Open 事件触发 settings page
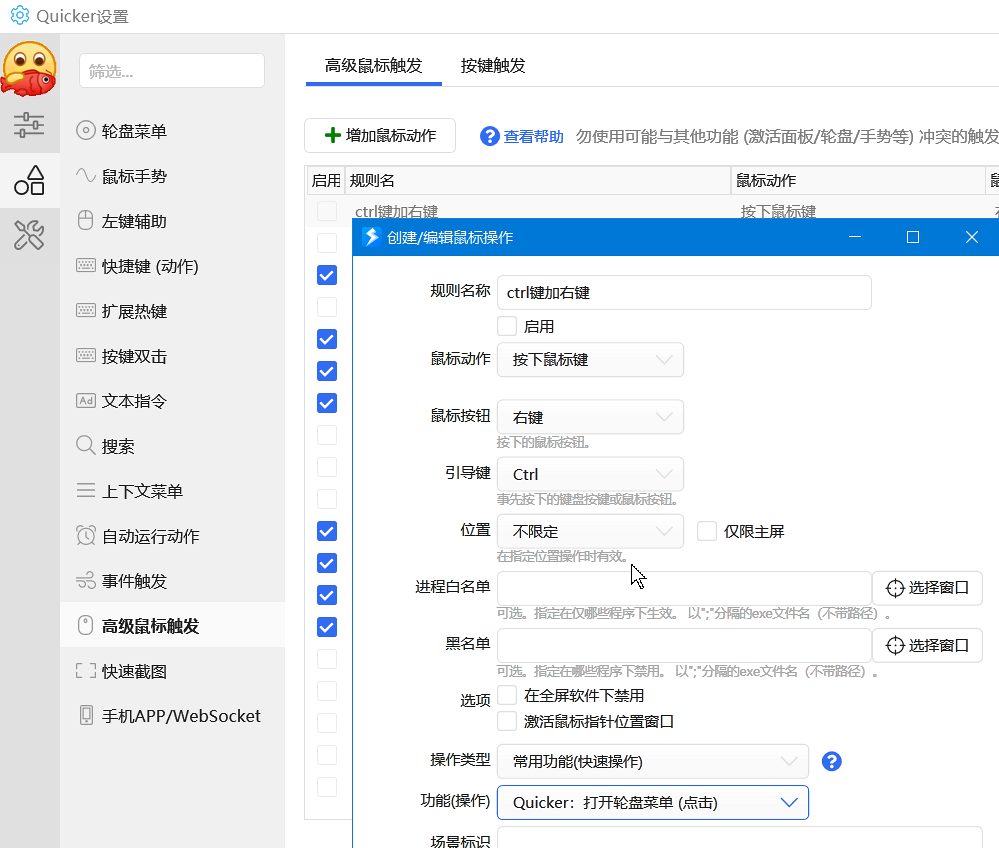The height and width of the screenshot is (848, 999). point(173,581)
